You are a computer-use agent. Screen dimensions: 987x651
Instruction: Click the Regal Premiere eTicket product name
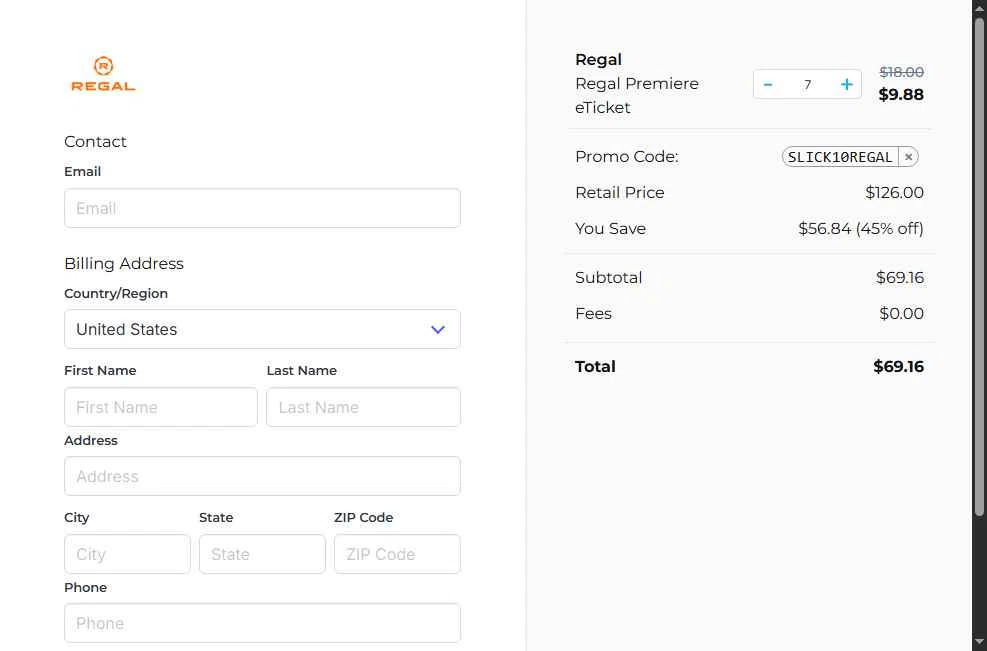click(637, 96)
